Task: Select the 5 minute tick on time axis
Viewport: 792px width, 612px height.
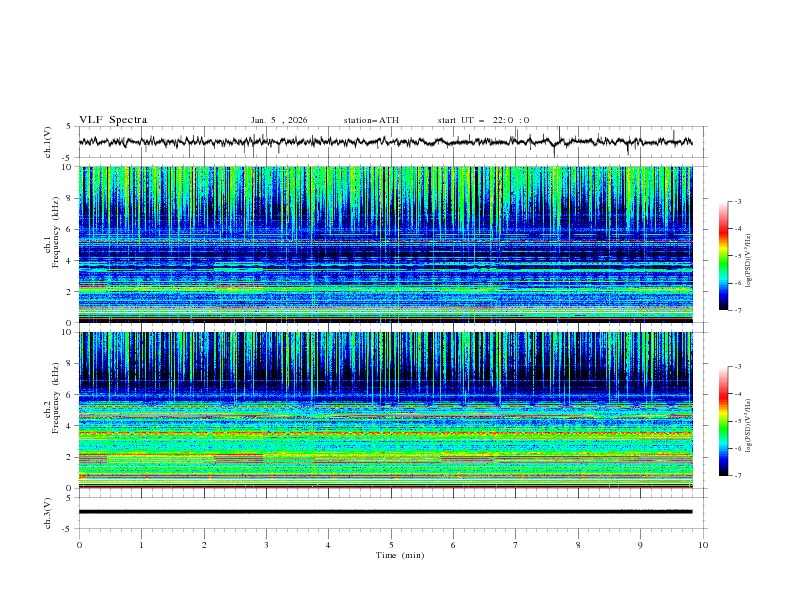Action: coord(391,545)
